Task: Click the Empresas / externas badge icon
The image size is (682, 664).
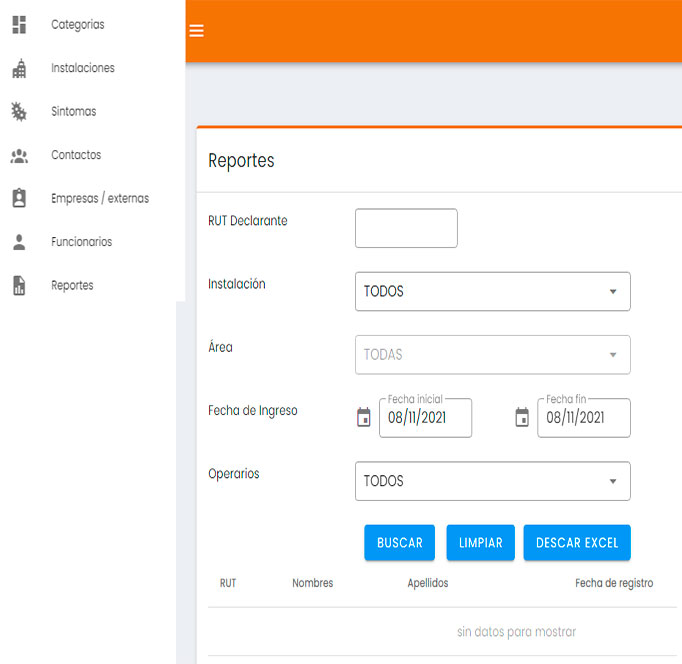Action: (19, 199)
